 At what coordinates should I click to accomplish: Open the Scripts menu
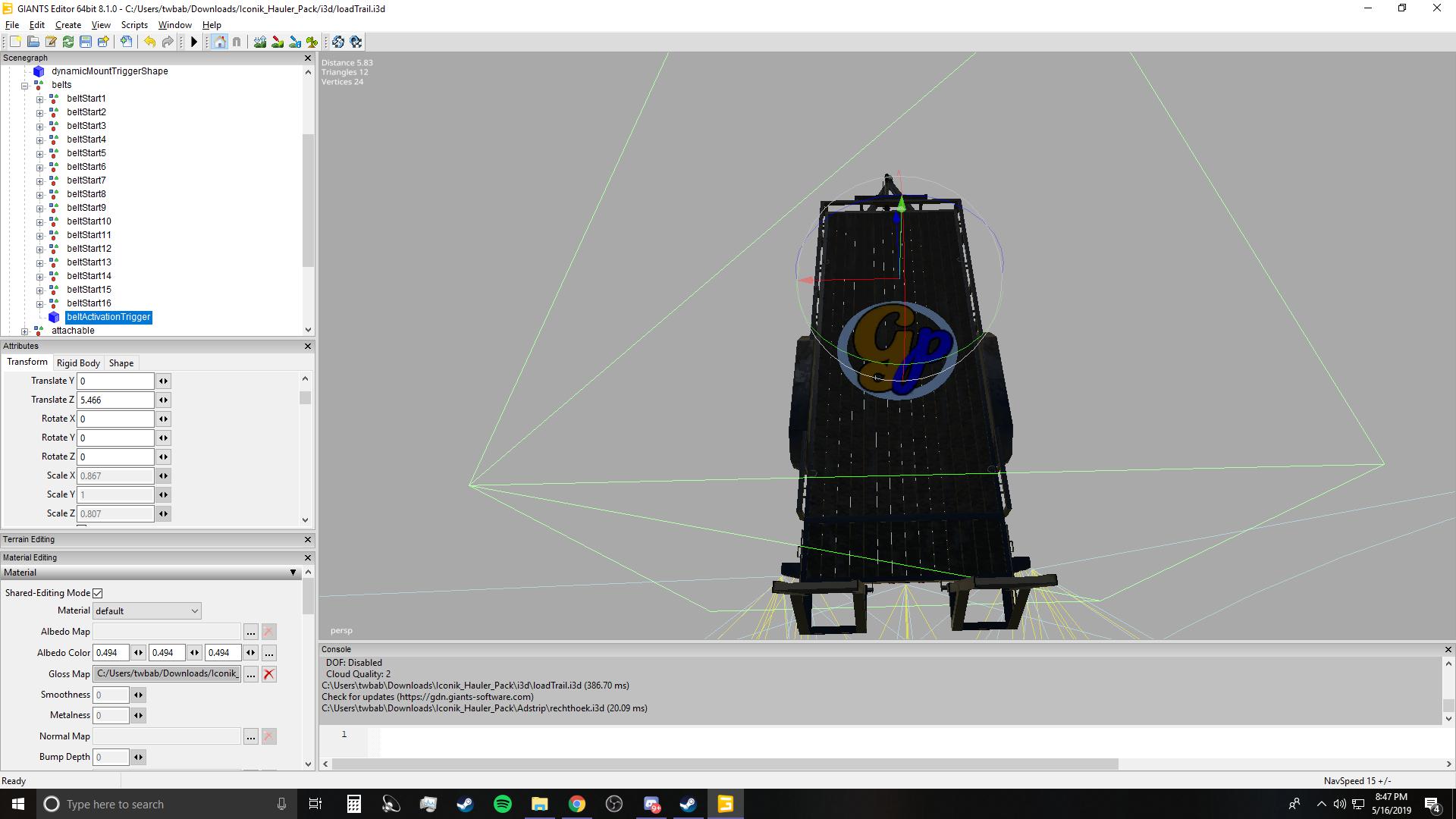point(134,25)
